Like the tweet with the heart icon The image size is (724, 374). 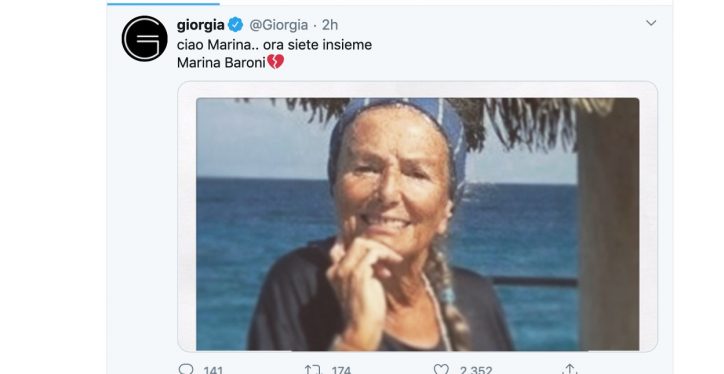[x=441, y=369]
